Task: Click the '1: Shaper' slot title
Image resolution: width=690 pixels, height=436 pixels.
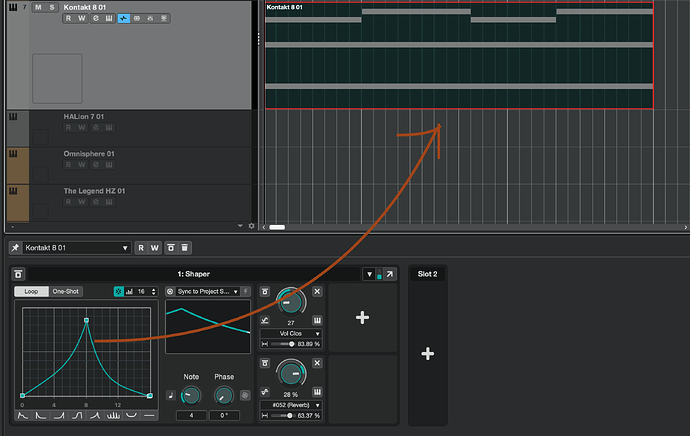Action: pos(194,274)
